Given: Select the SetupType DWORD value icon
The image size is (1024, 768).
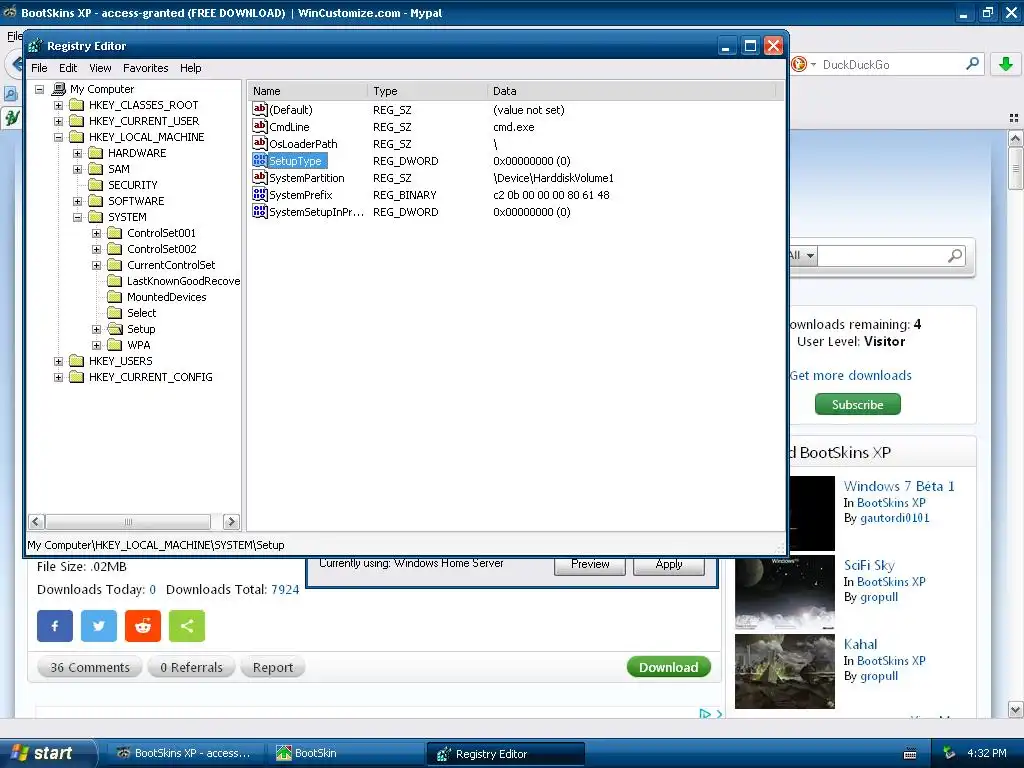Looking at the screenshot, I should point(260,161).
